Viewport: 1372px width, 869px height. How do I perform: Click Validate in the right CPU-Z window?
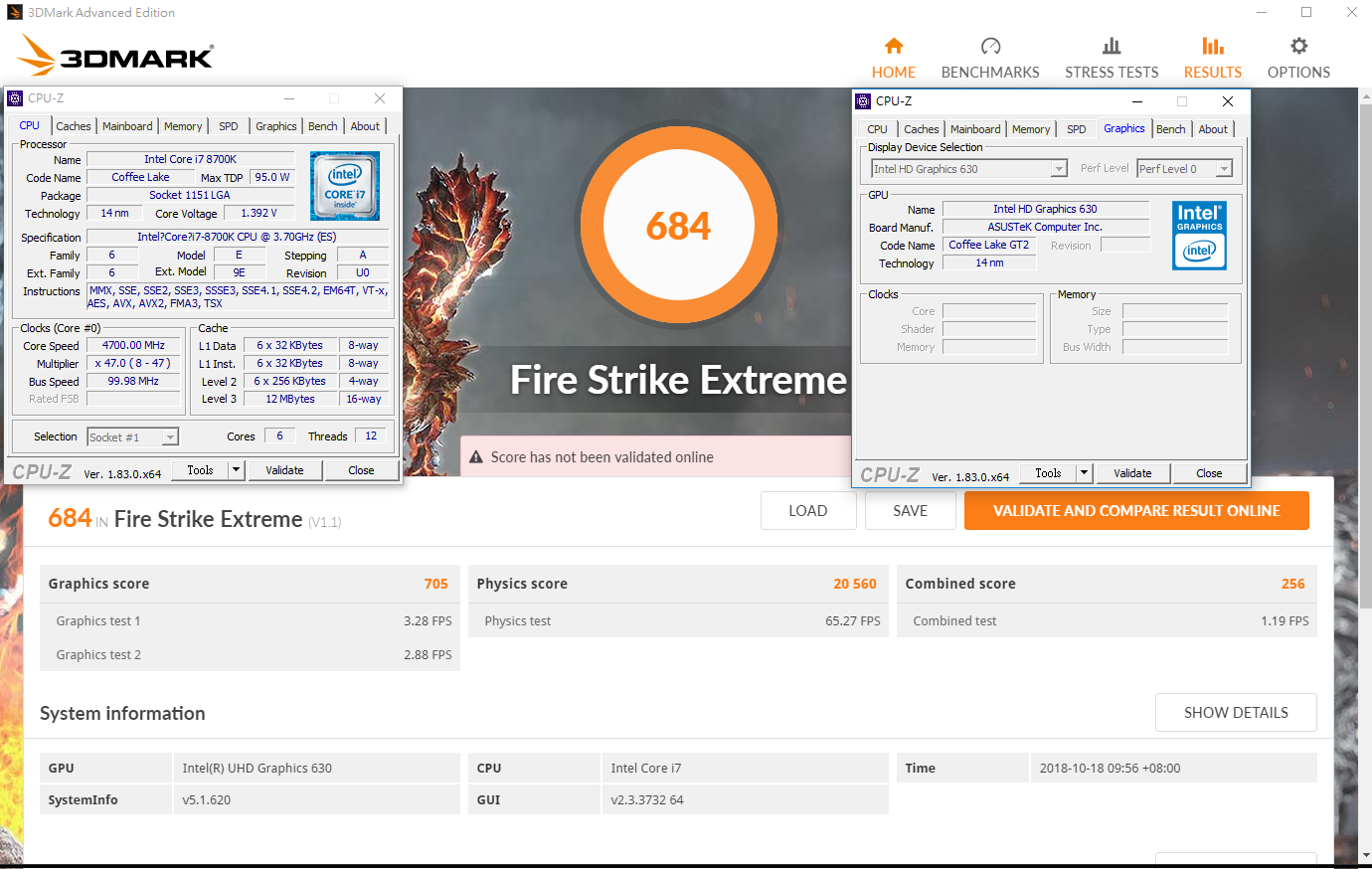(1132, 473)
